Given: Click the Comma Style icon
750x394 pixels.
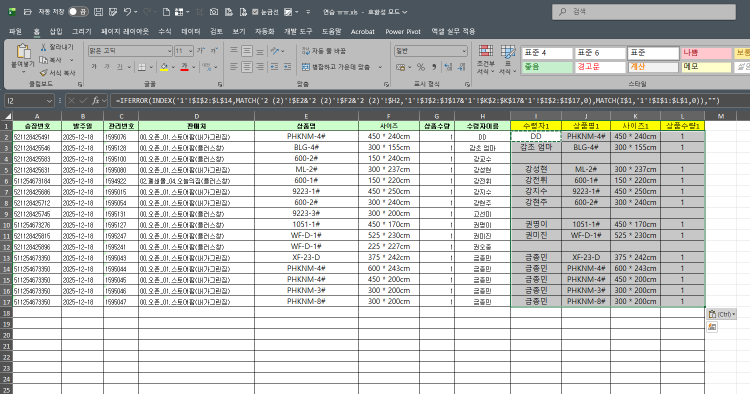Looking at the screenshot, I should pos(434,67).
